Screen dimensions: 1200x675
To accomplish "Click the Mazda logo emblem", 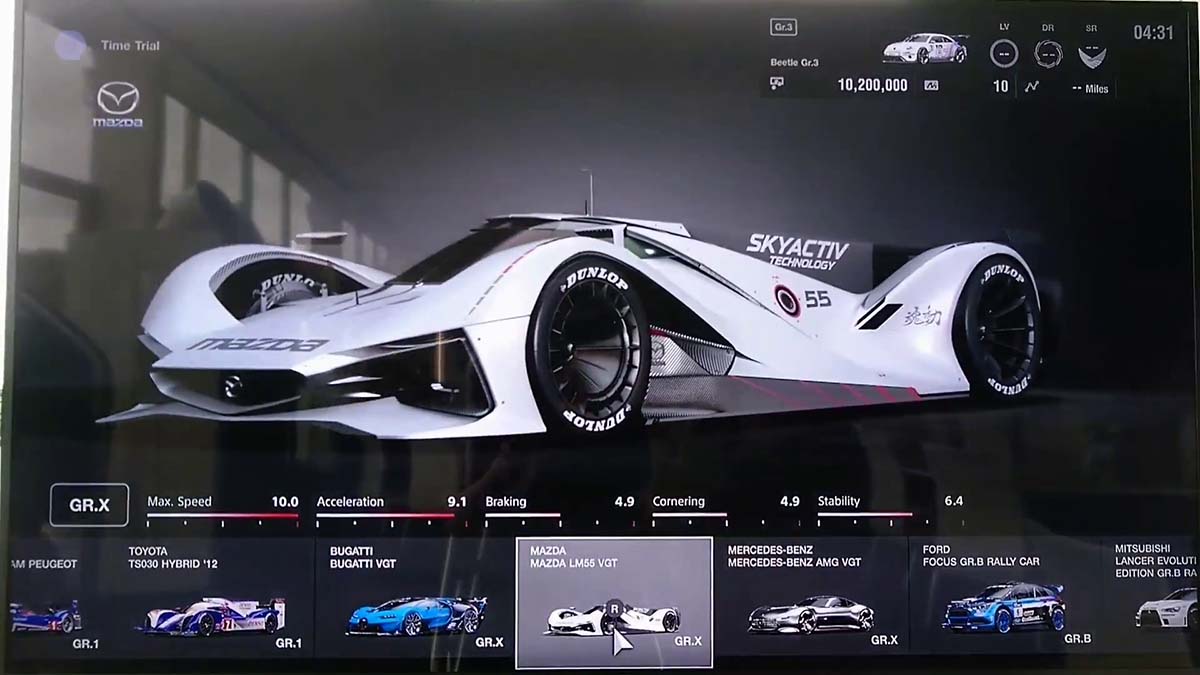I will 118,105.
